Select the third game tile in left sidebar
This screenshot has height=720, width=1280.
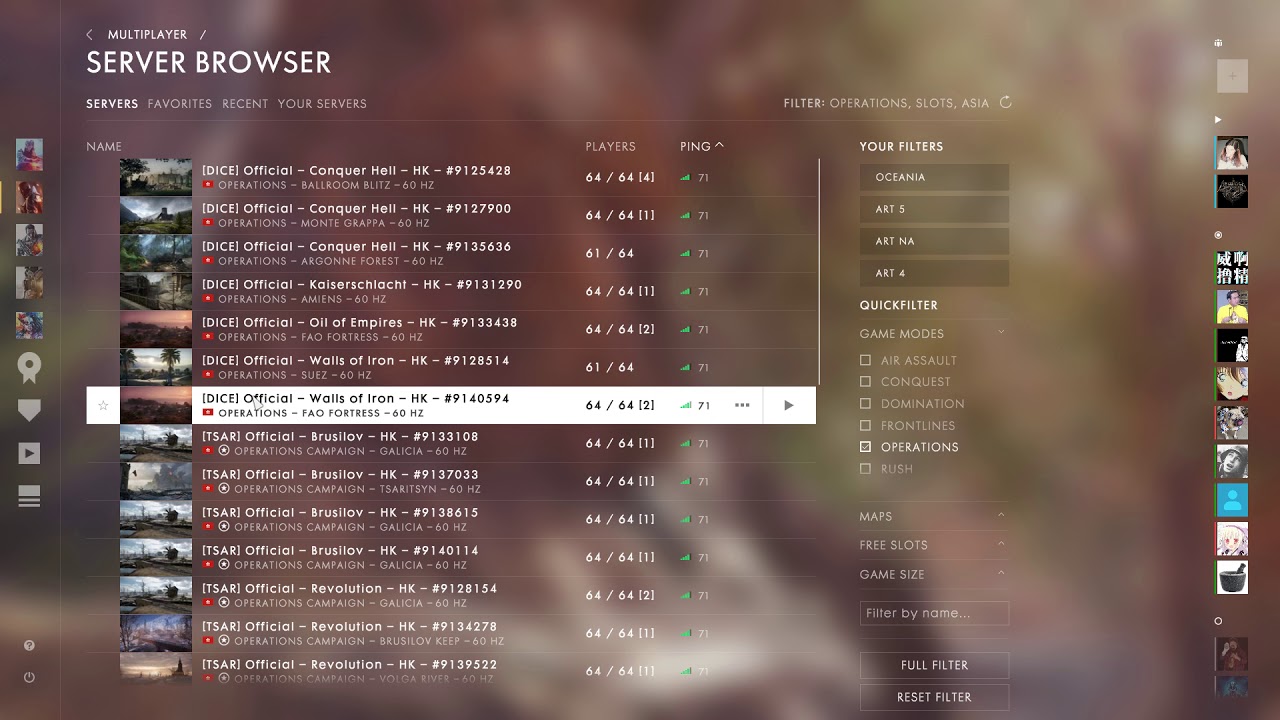click(x=29, y=240)
